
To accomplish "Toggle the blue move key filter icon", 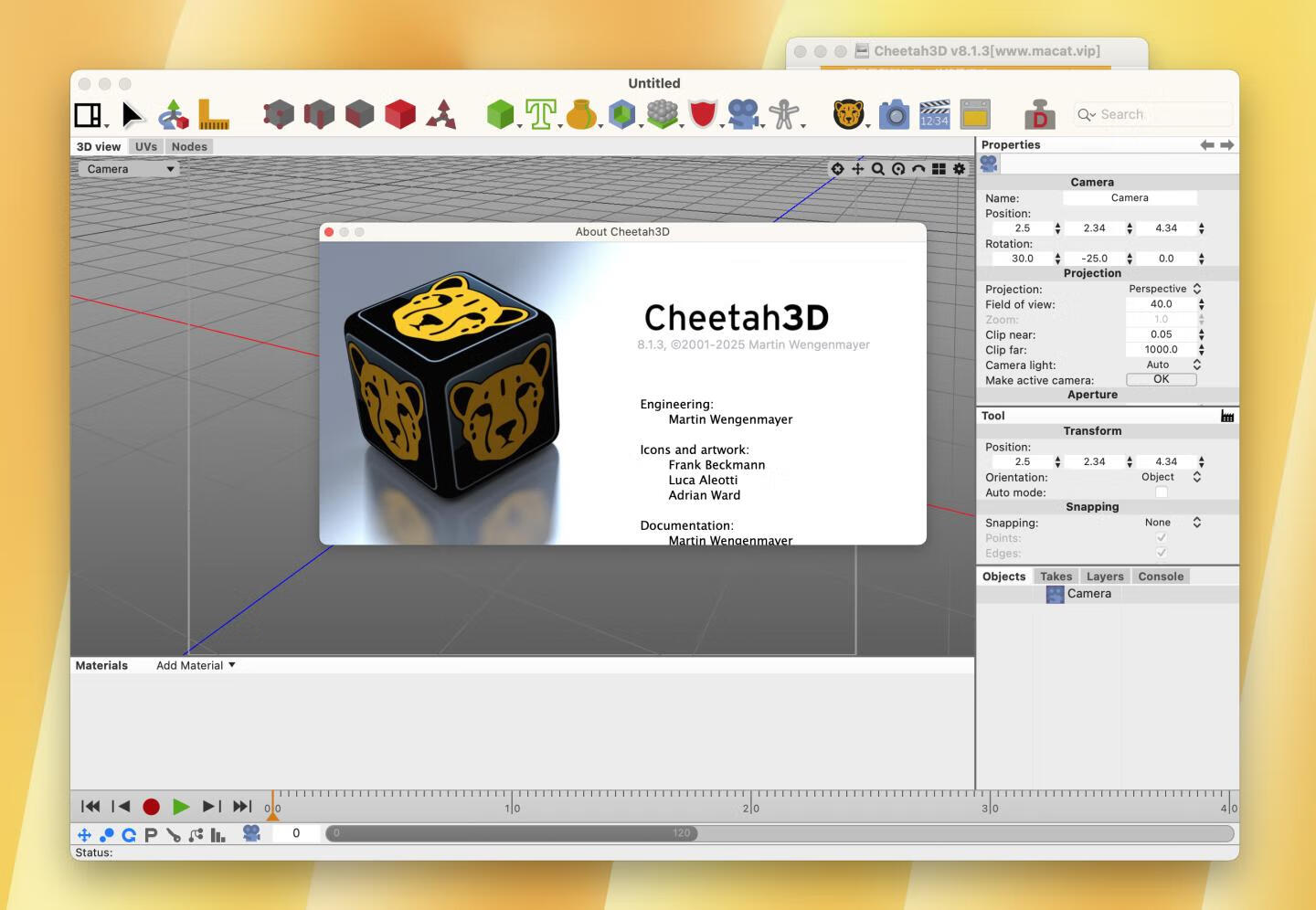I will pos(84,834).
